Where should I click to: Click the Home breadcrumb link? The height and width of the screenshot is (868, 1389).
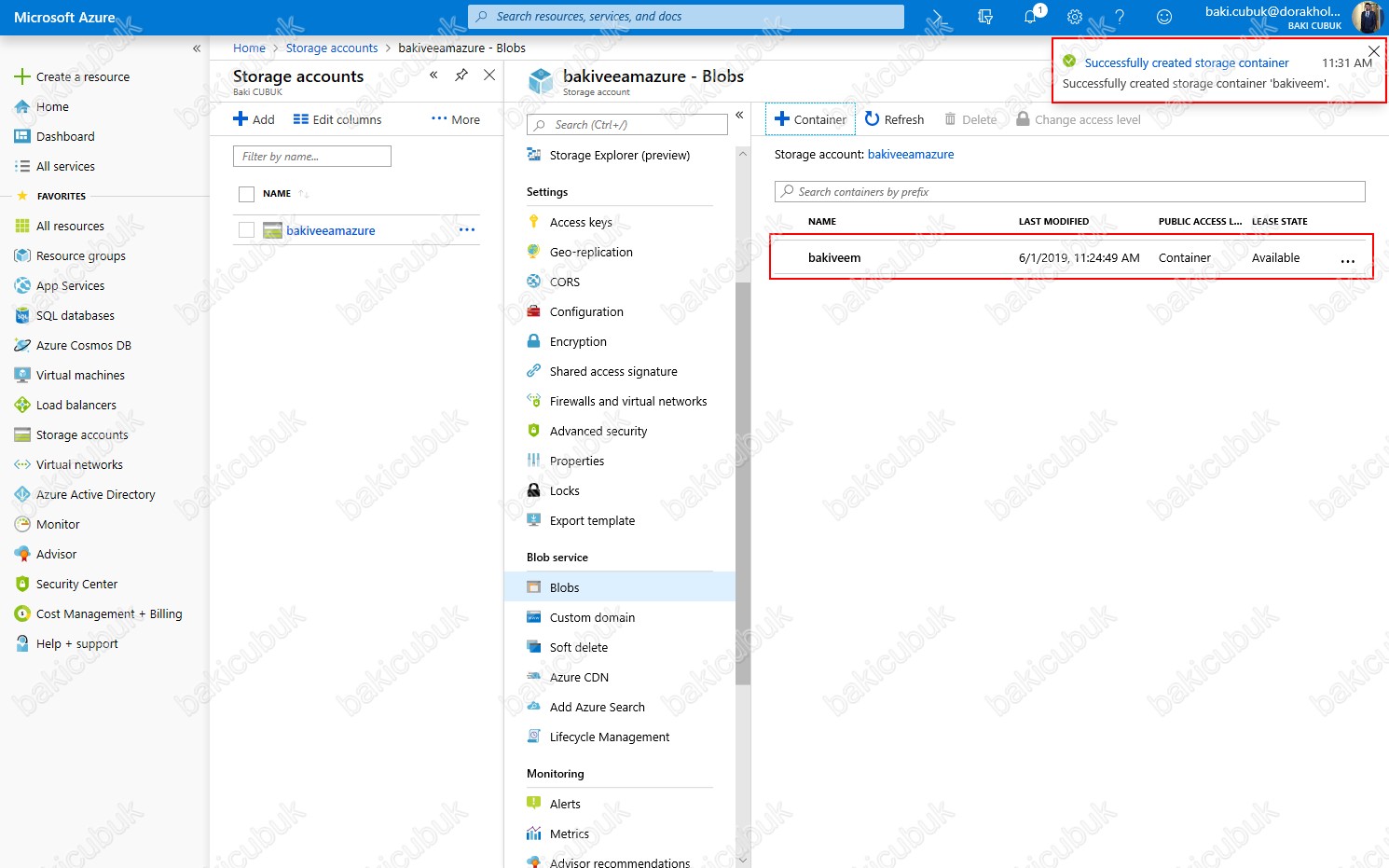[249, 48]
